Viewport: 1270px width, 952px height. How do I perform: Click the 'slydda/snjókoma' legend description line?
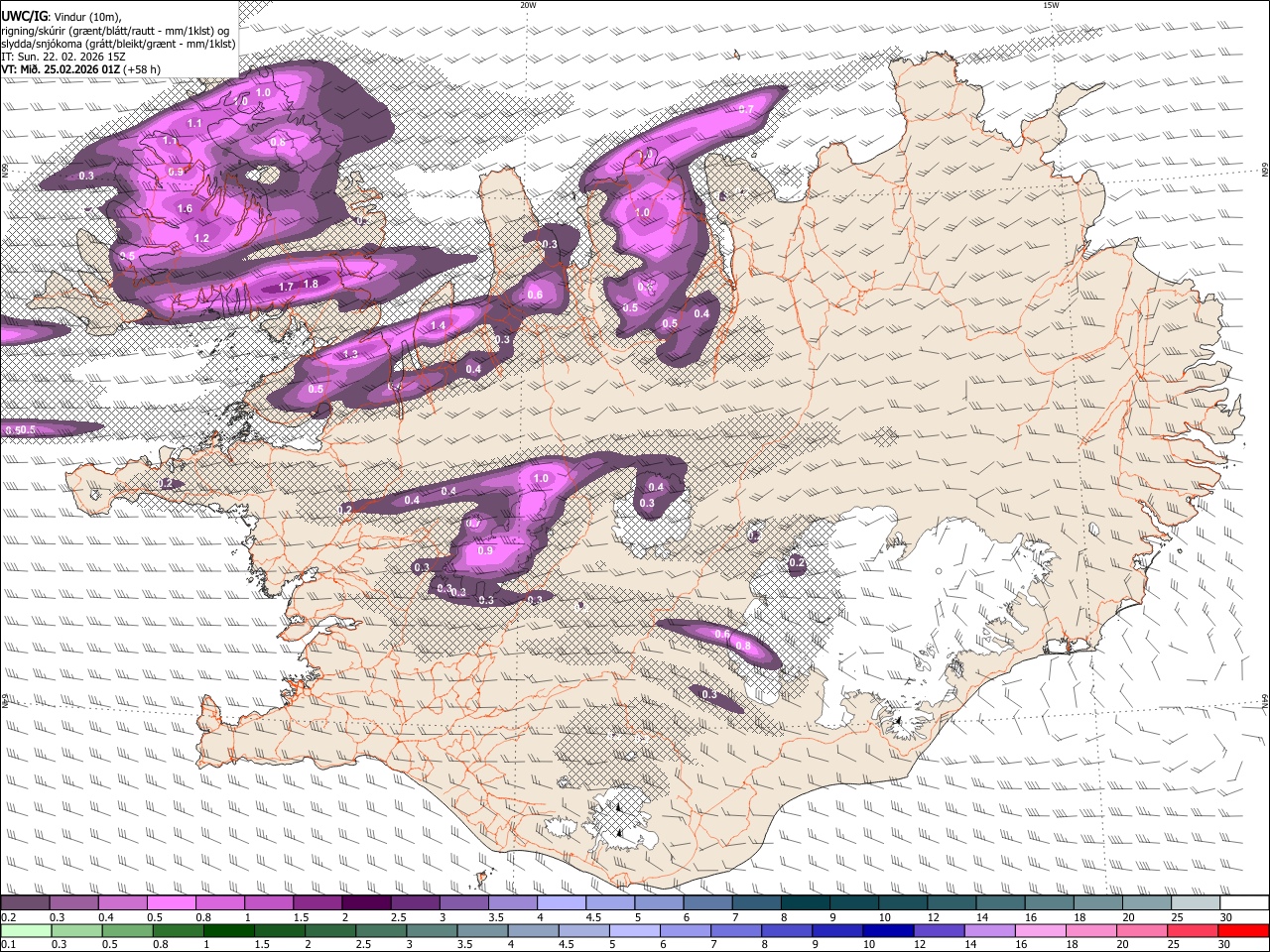[118, 44]
